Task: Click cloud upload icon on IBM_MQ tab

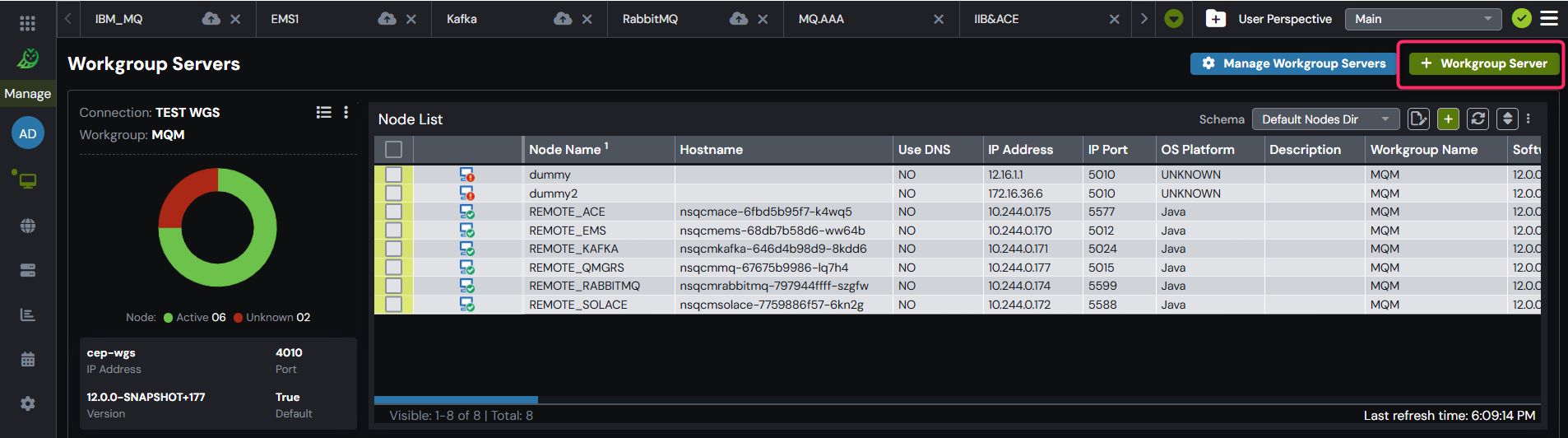Action: [x=211, y=18]
